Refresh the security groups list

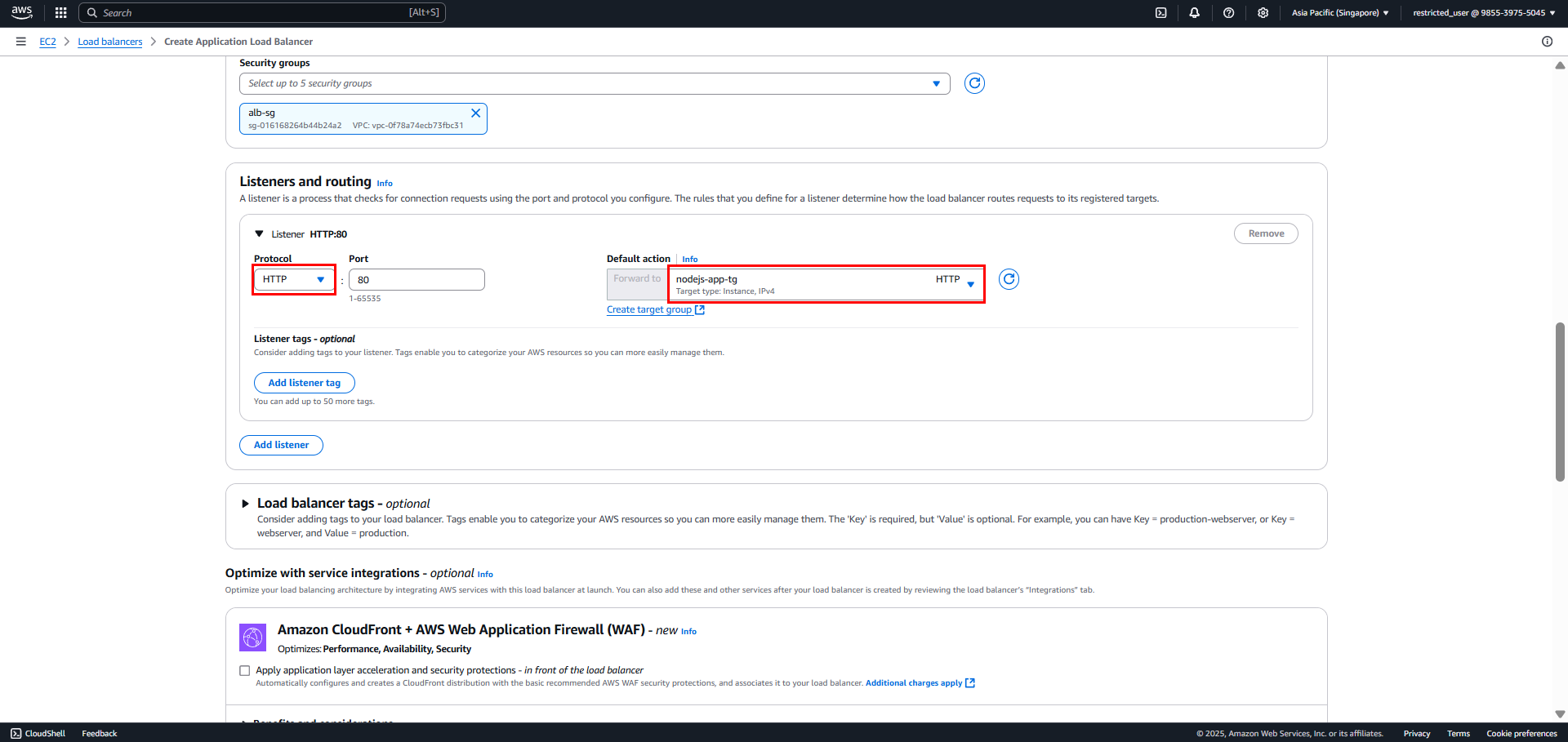(974, 83)
